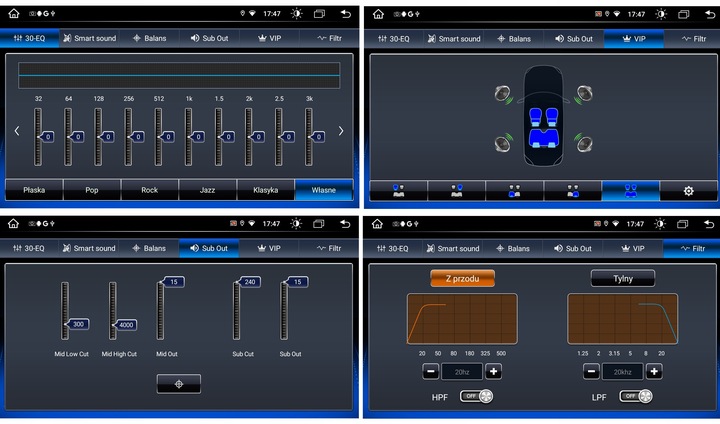
Task: Choose the Z przodu filter button
Action: tap(462, 278)
